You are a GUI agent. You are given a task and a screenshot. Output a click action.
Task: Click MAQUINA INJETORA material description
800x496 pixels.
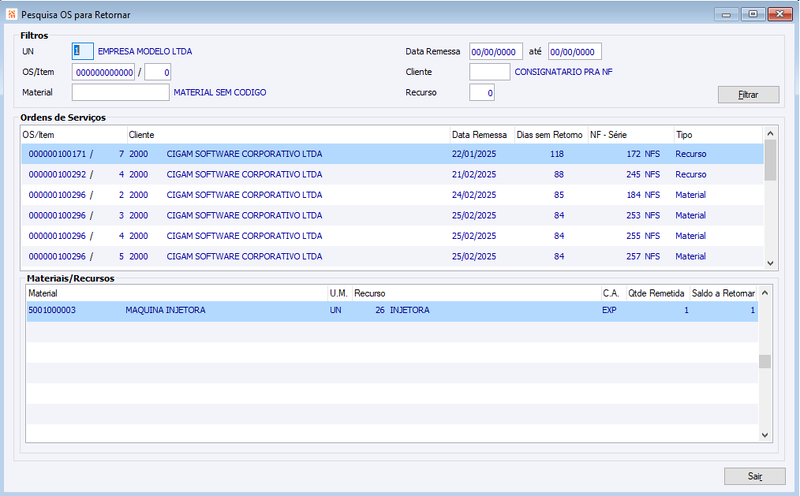click(x=165, y=310)
